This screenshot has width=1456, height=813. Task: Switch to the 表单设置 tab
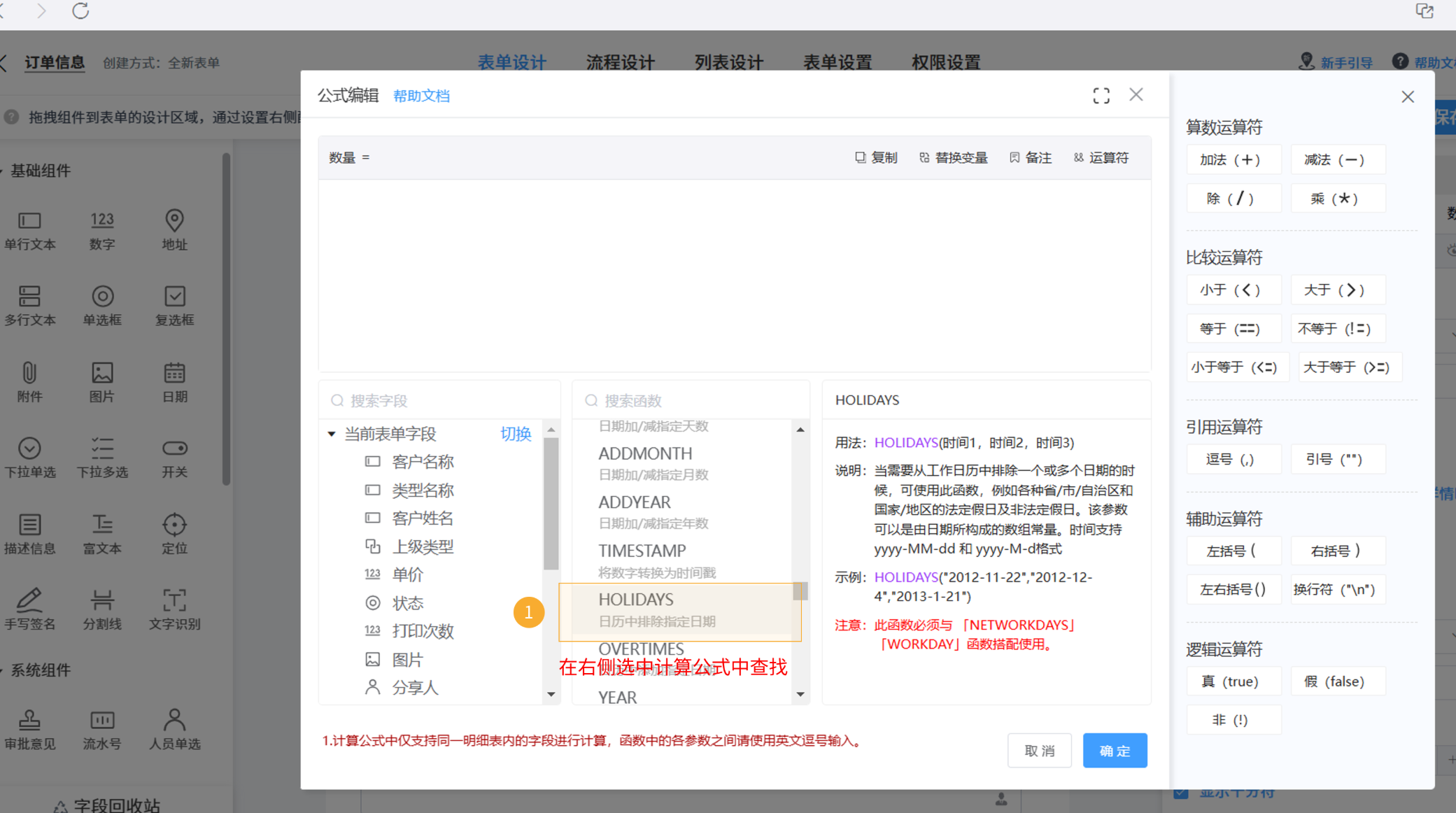[x=837, y=62]
